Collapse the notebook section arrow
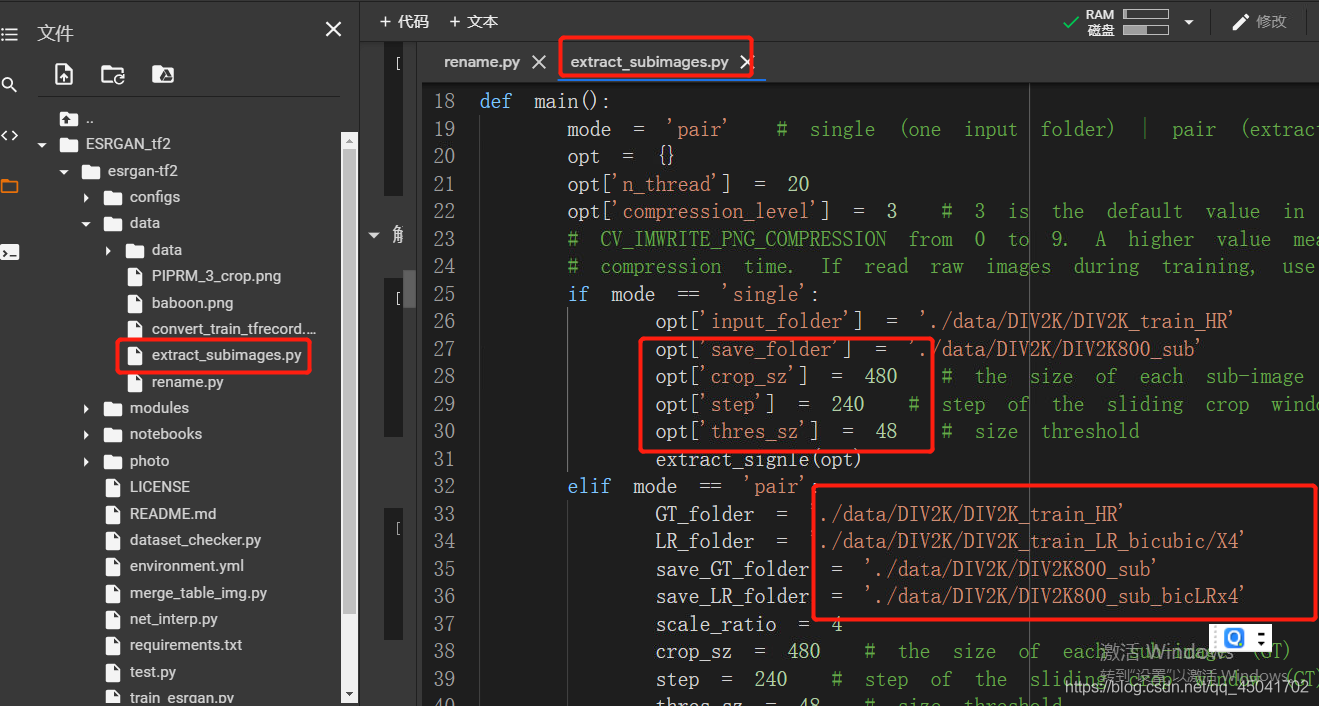 point(375,235)
